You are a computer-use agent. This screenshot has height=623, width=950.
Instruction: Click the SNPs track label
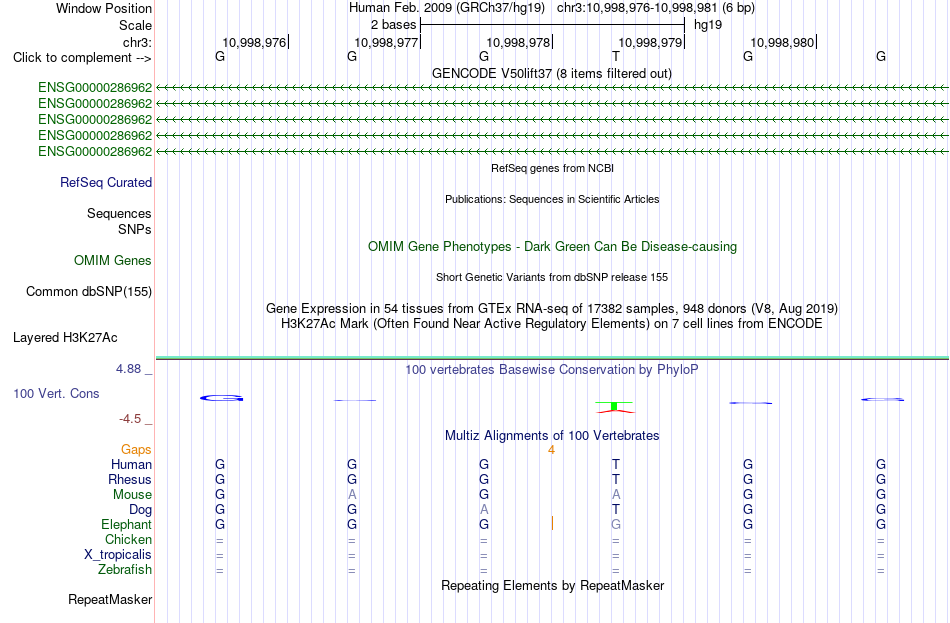point(135,229)
